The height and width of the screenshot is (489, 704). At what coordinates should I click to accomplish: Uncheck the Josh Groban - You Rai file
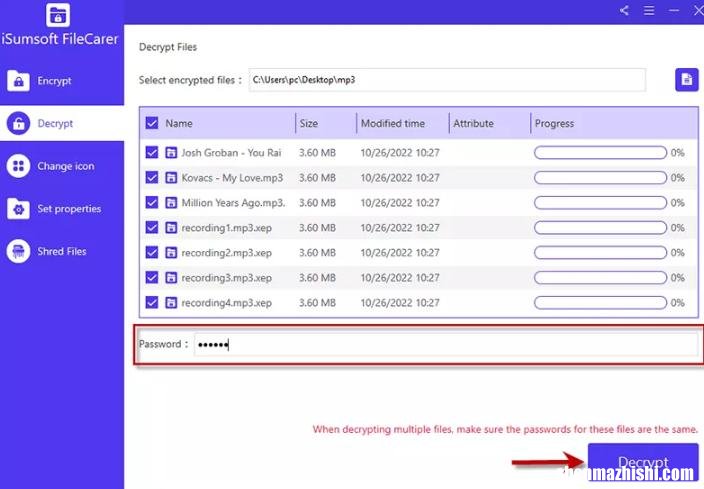click(152, 153)
